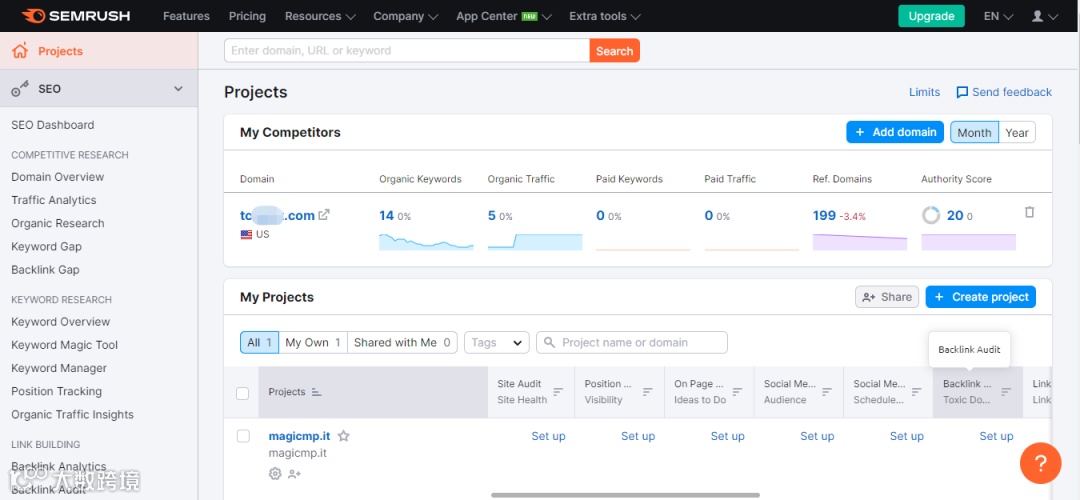
Task: Open the Send feedback link
Action: (1003, 92)
